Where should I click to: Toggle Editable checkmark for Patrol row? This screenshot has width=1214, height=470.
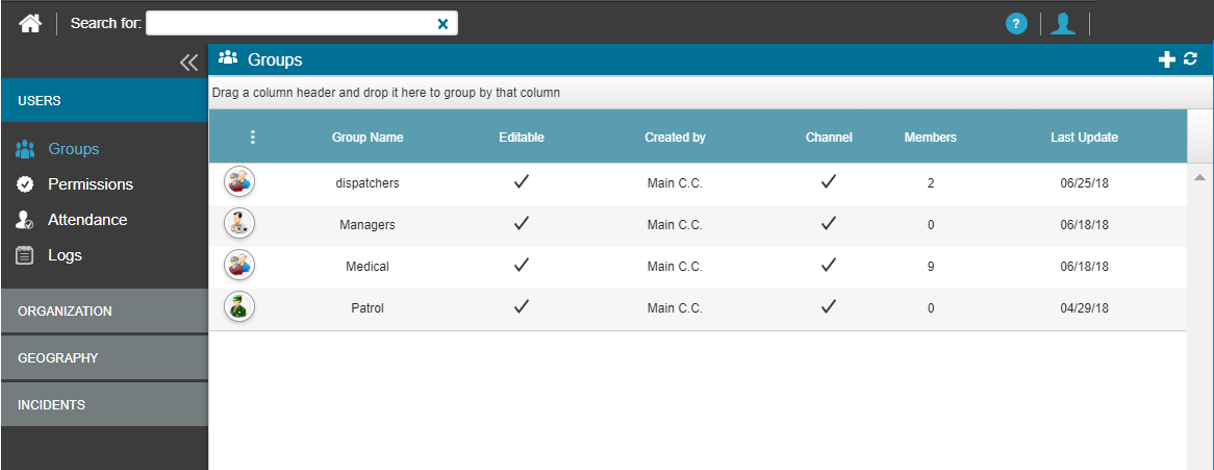point(521,307)
